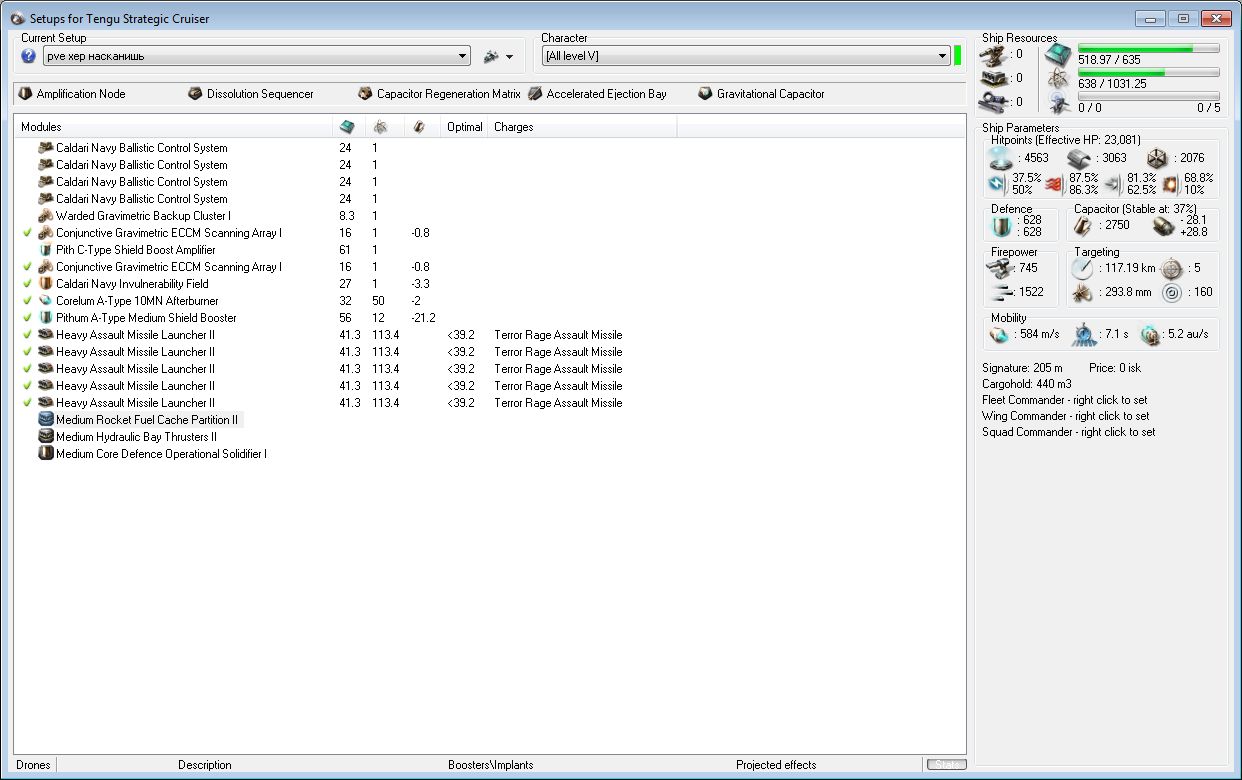Image resolution: width=1242 pixels, height=780 pixels.
Task: Click the warp speed icon 5.2 au/s
Action: pos(1150,334)
